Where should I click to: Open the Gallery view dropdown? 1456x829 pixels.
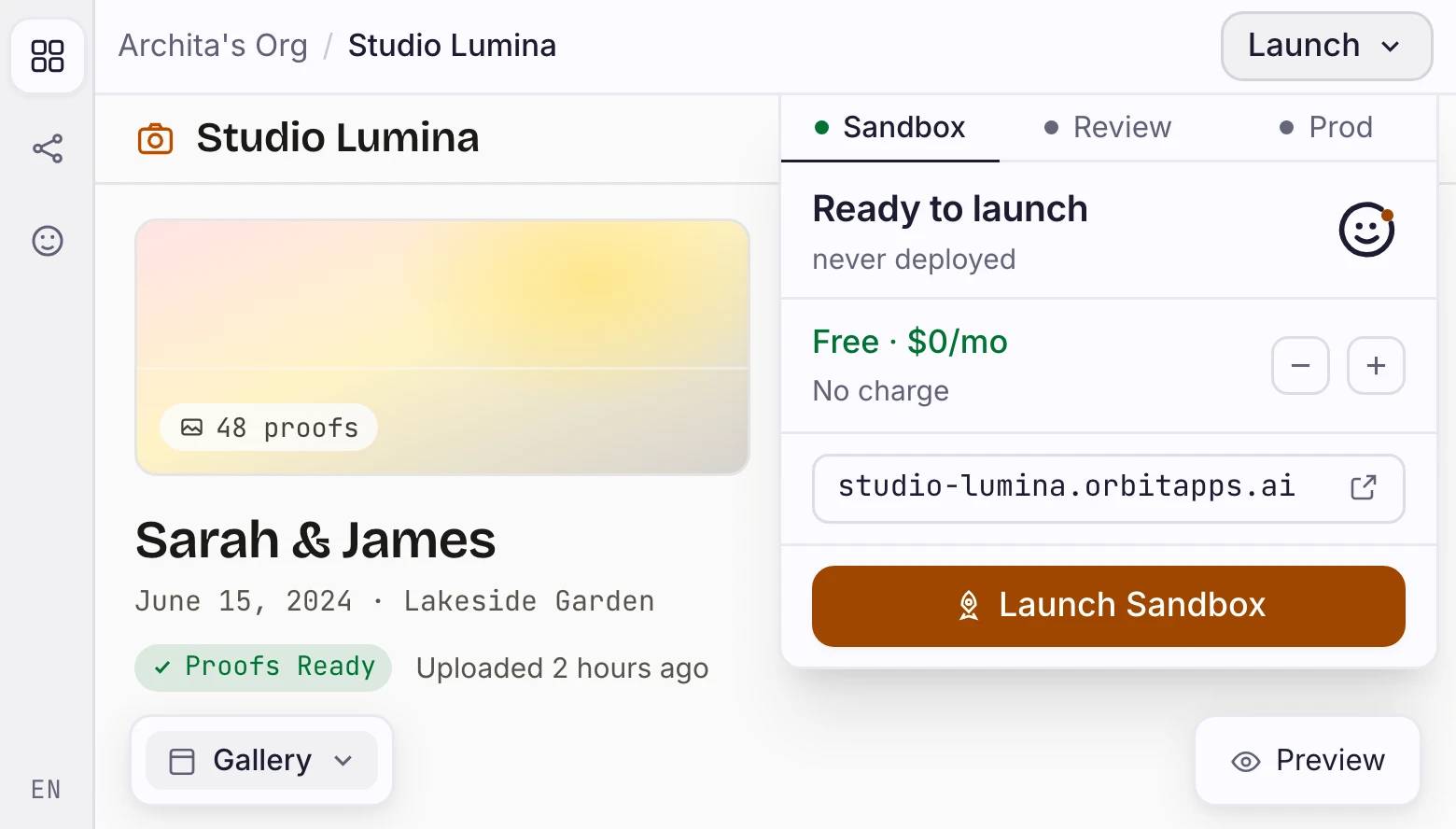pyautogui.click(x=262, y=761)
